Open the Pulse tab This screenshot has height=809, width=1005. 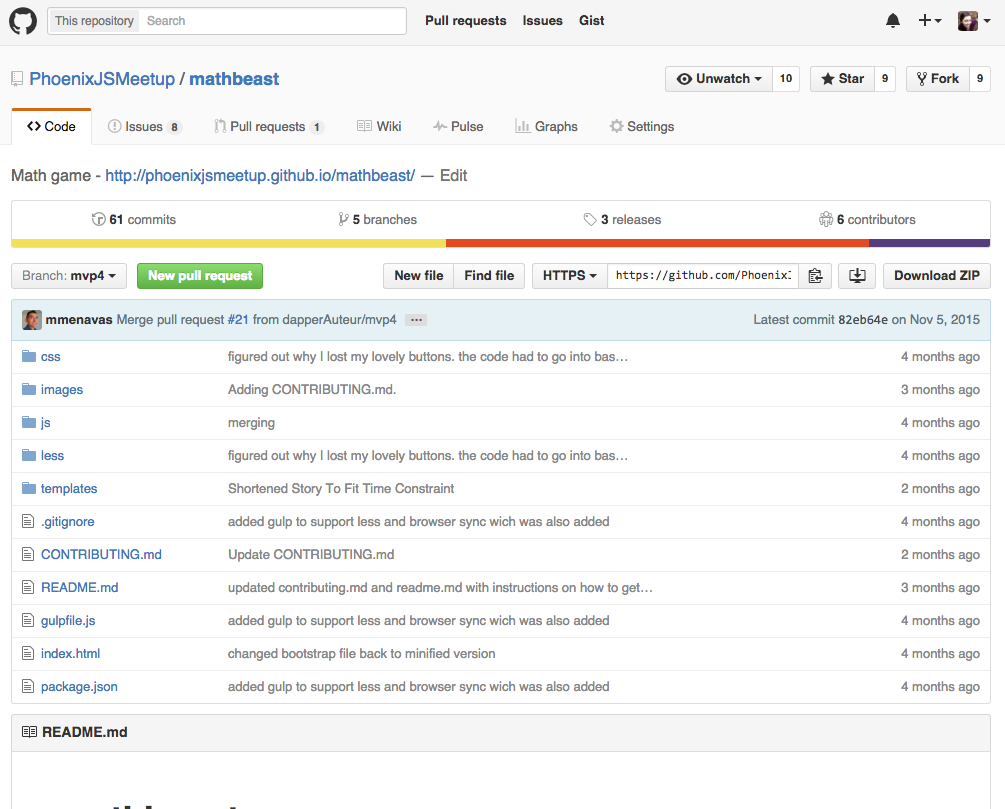click(458, 126)
